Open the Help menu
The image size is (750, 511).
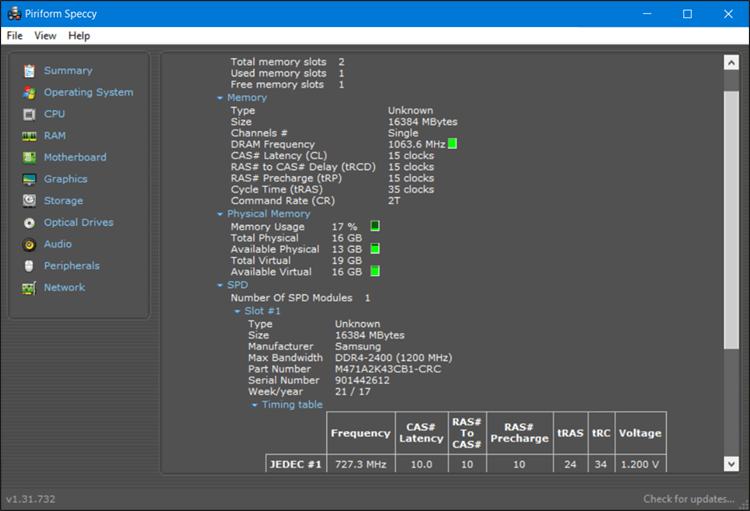point(79,36)
